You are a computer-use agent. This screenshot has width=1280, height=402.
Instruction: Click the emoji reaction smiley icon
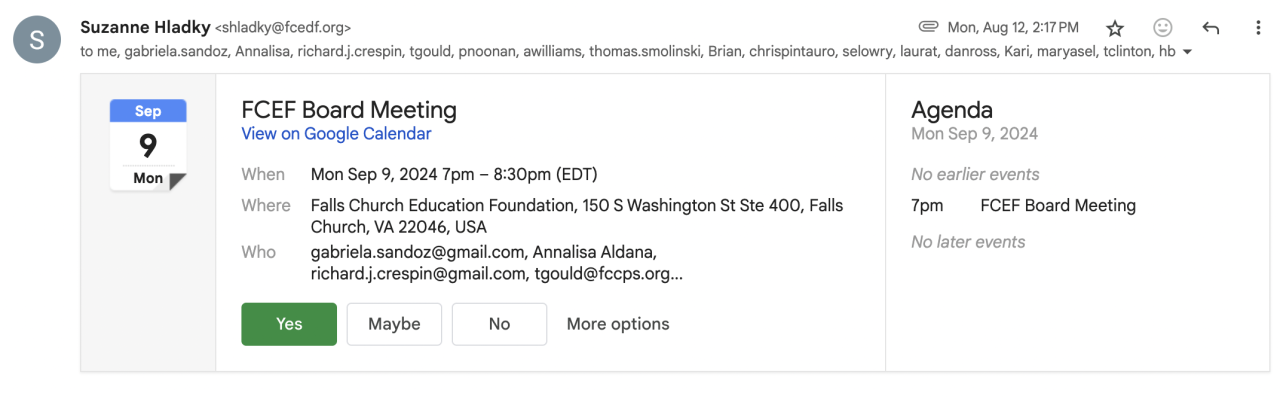click(1163, 28)
